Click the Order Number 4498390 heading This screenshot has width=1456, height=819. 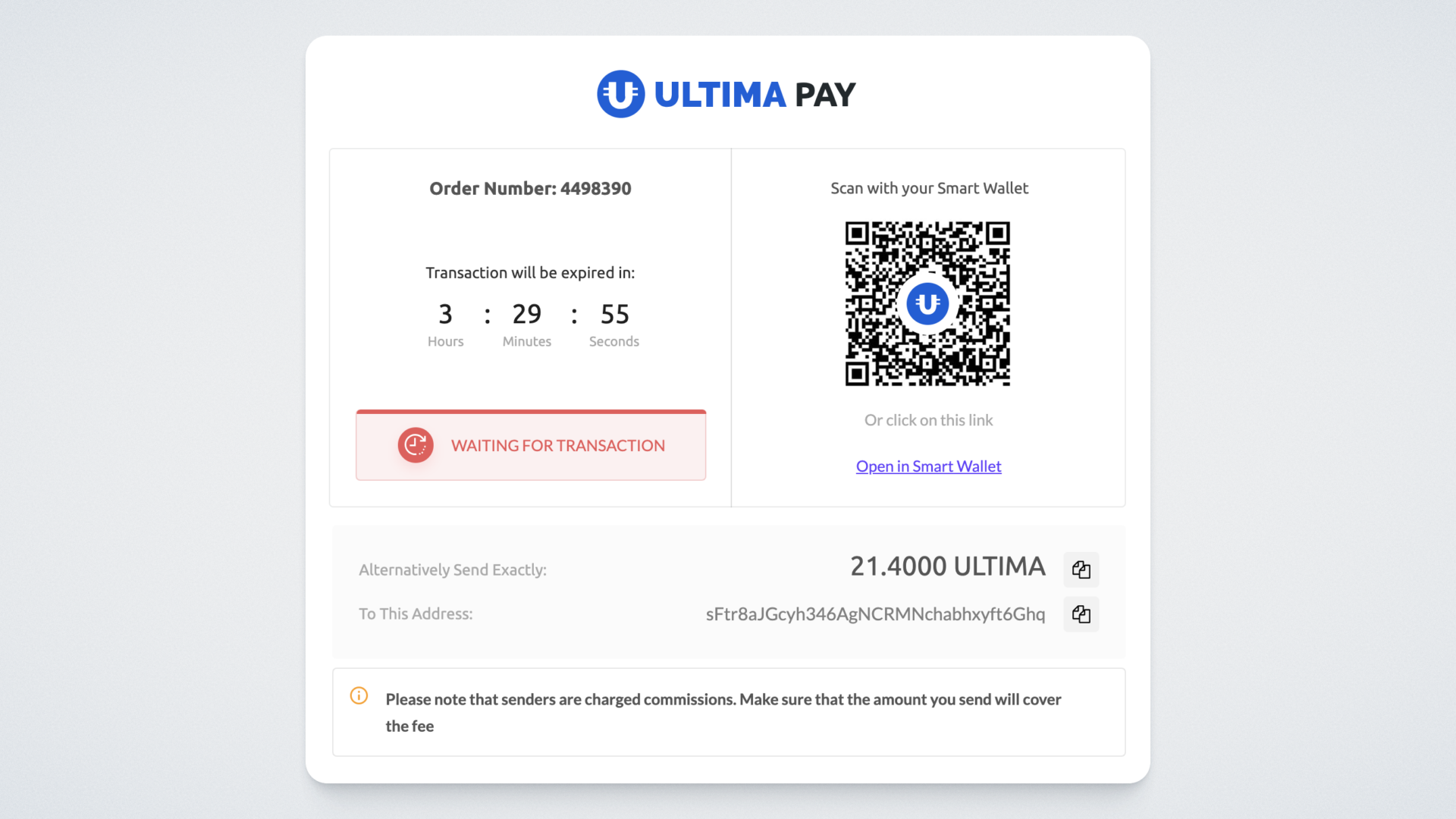530,188
